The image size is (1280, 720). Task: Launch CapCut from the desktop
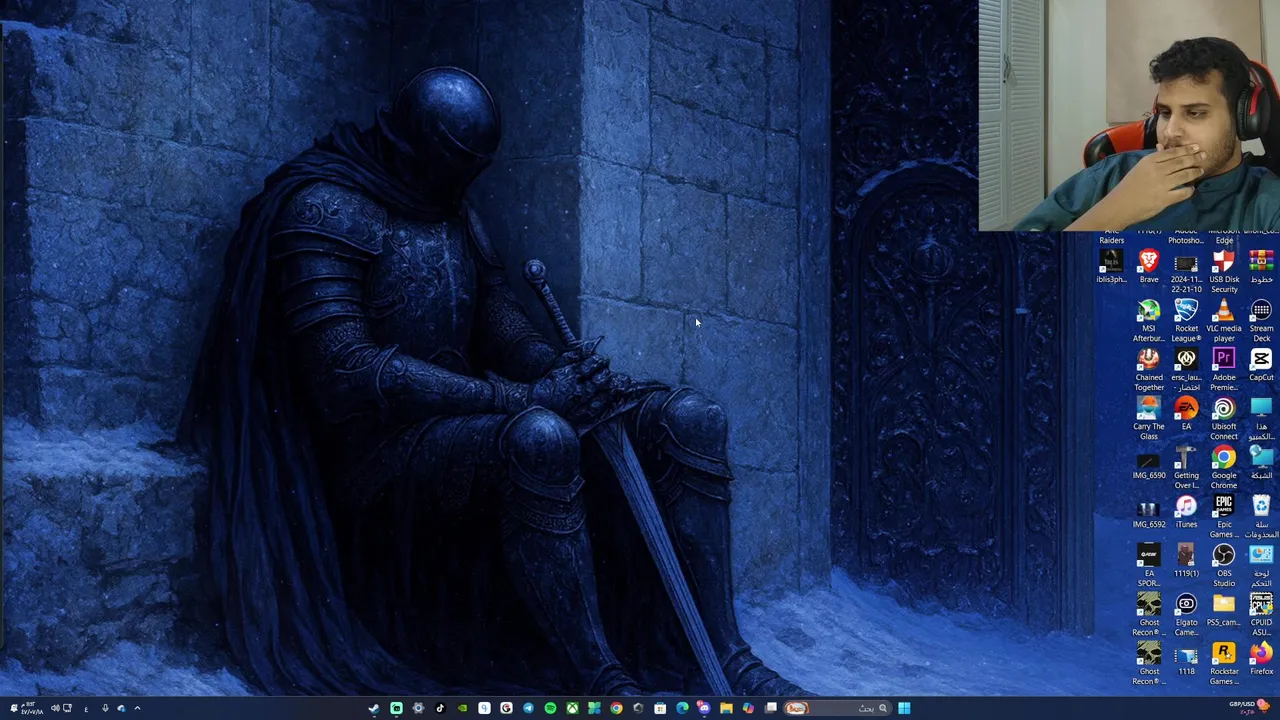(x=1261, y=364)
